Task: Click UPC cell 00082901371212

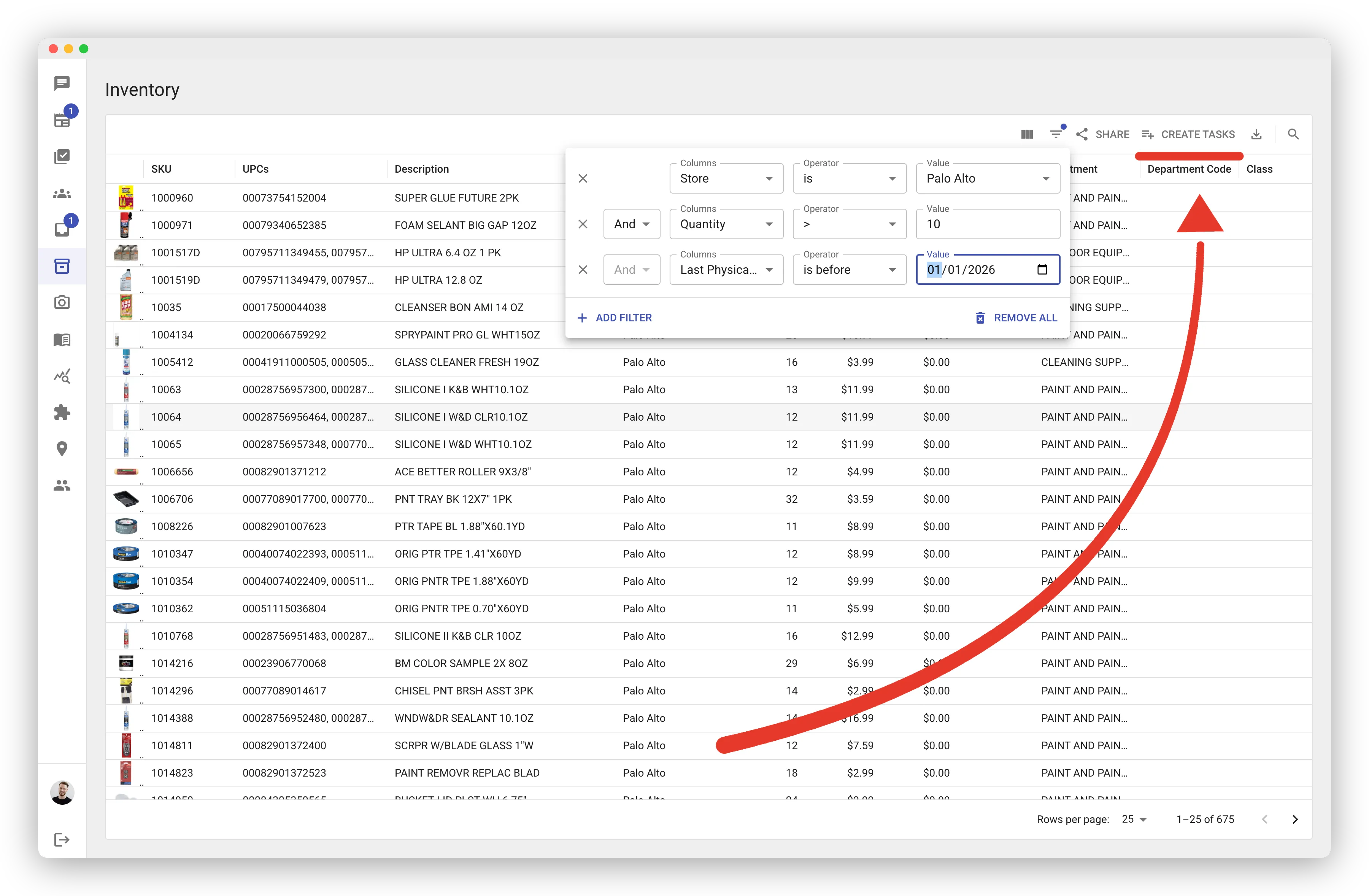Action: pyautogui.click(x=284, y=472)
